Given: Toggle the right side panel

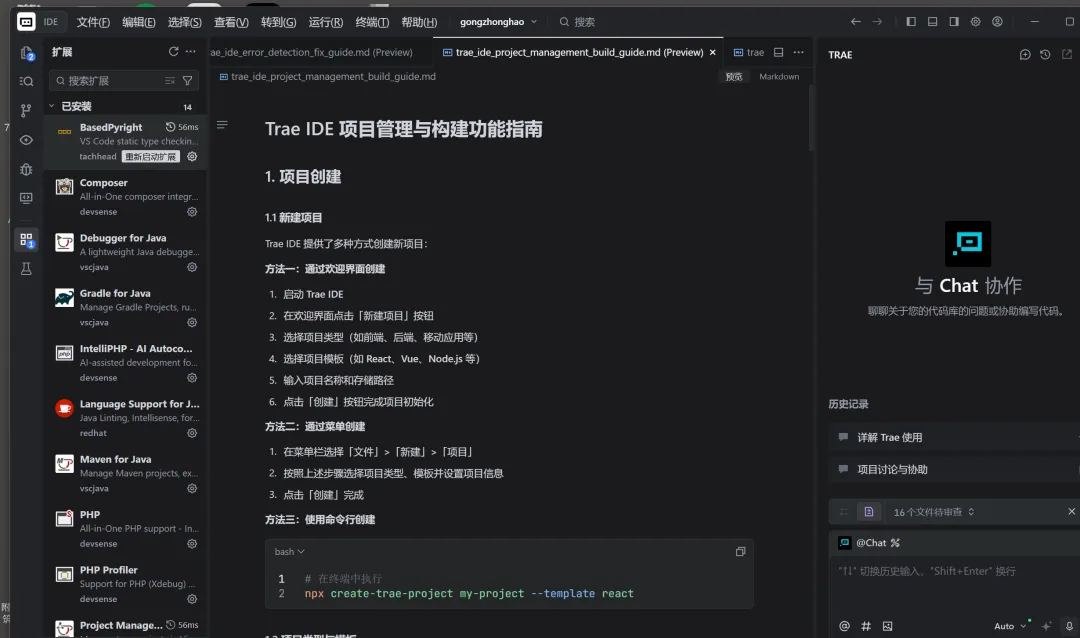Looking at the screenshot, I should (954, 22).
